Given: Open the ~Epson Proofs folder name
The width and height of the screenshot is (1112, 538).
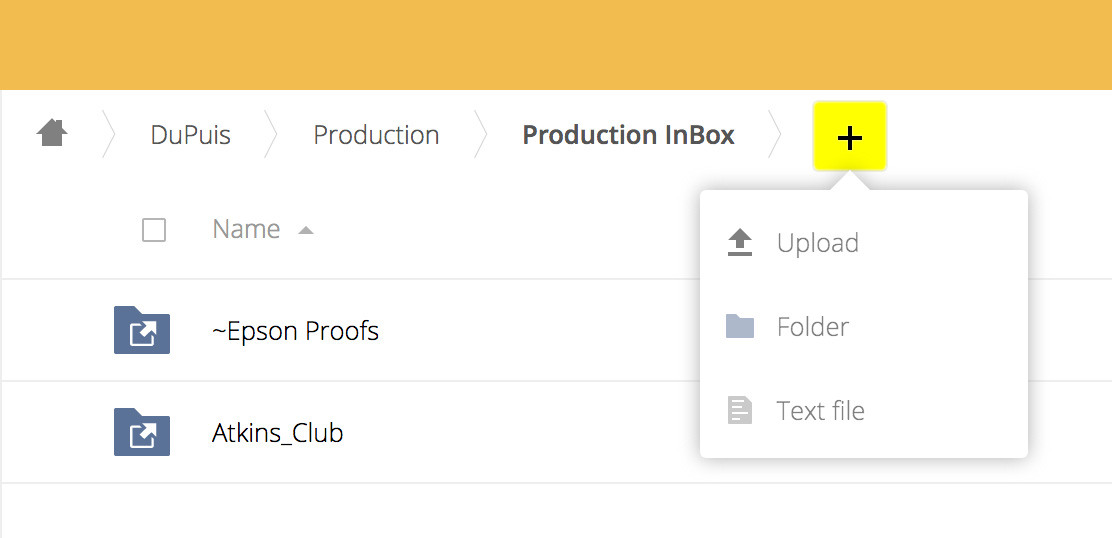Looking at the screenshot, I should point(295,331).
